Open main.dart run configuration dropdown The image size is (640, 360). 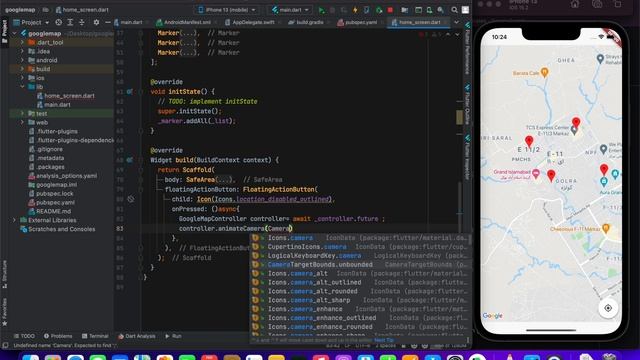(290, 10)
